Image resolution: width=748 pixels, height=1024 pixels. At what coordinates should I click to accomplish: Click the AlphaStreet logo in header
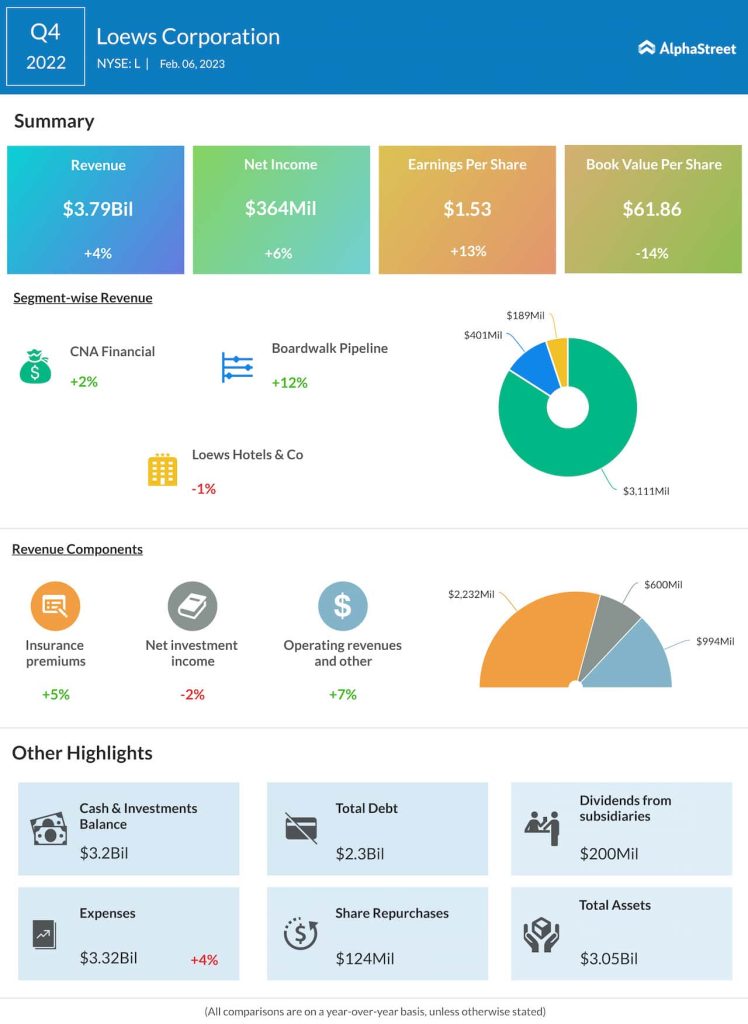click(686, 47)
